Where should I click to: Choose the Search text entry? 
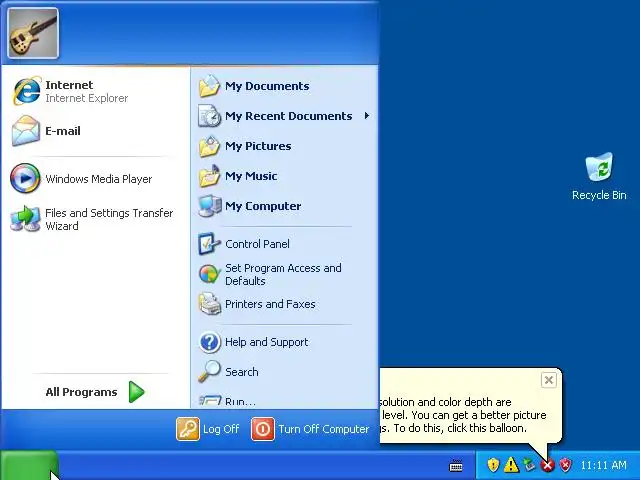[x=242, y=372]
